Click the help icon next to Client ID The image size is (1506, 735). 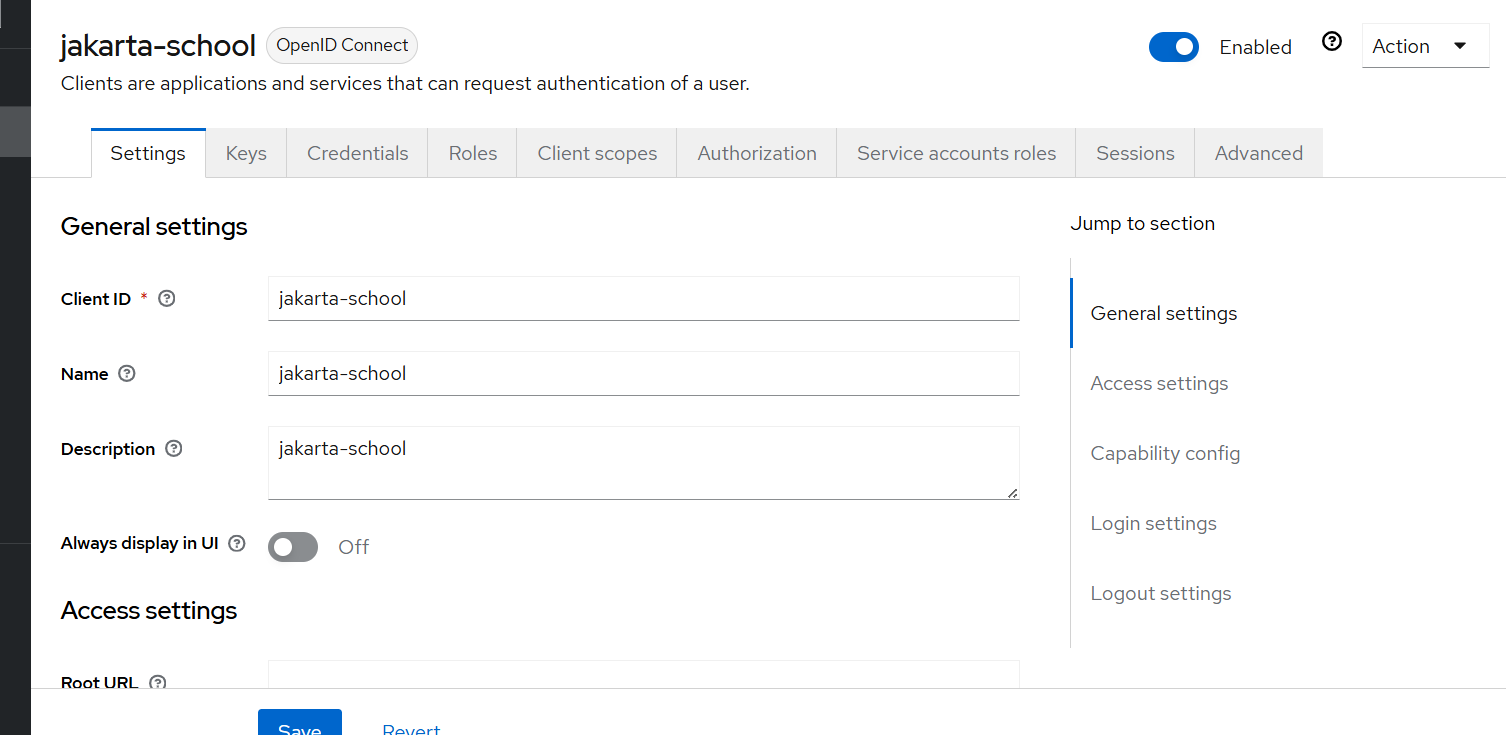point(167,298)
